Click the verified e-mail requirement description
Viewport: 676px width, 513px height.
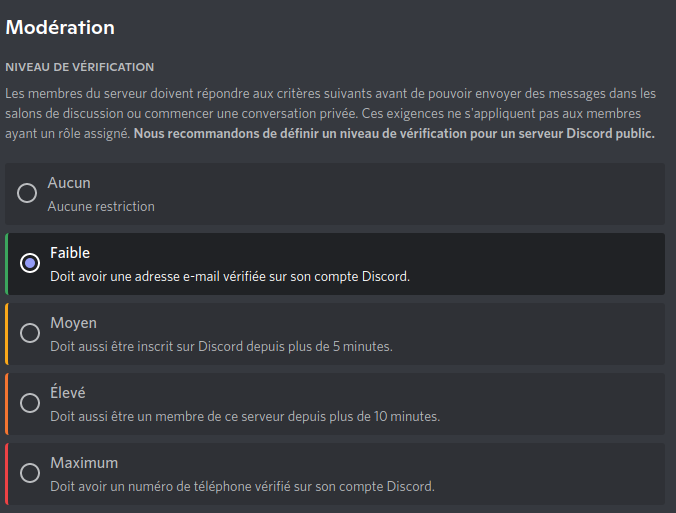click(x=230, y=276)
